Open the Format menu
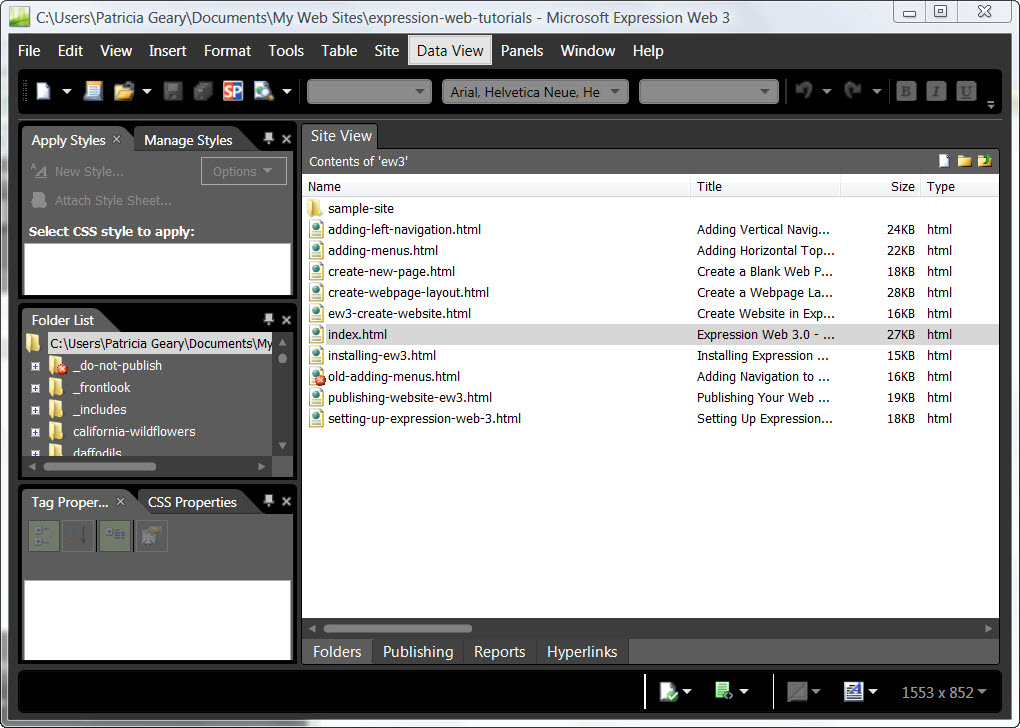Image resolution: width=1020 pixels, height=728 pixels. coord(227,51)
